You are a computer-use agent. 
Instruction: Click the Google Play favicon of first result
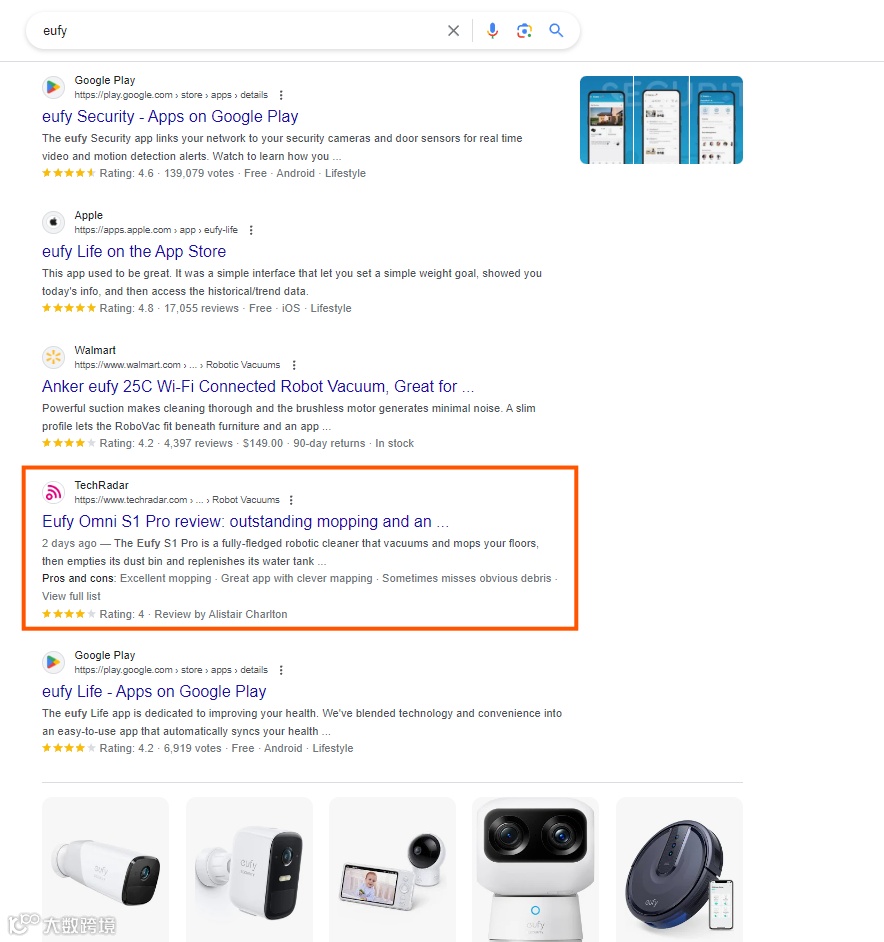[x=53, y=87]
